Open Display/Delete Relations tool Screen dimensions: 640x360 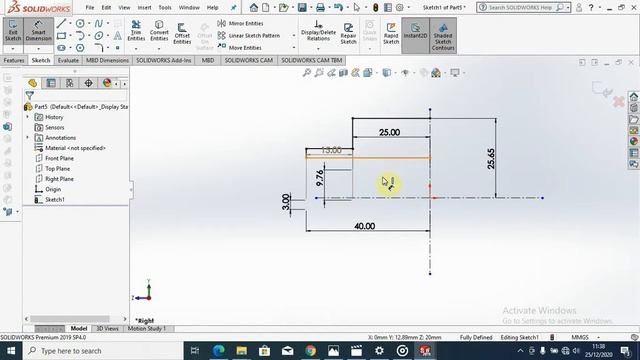(x=318, y=31)
